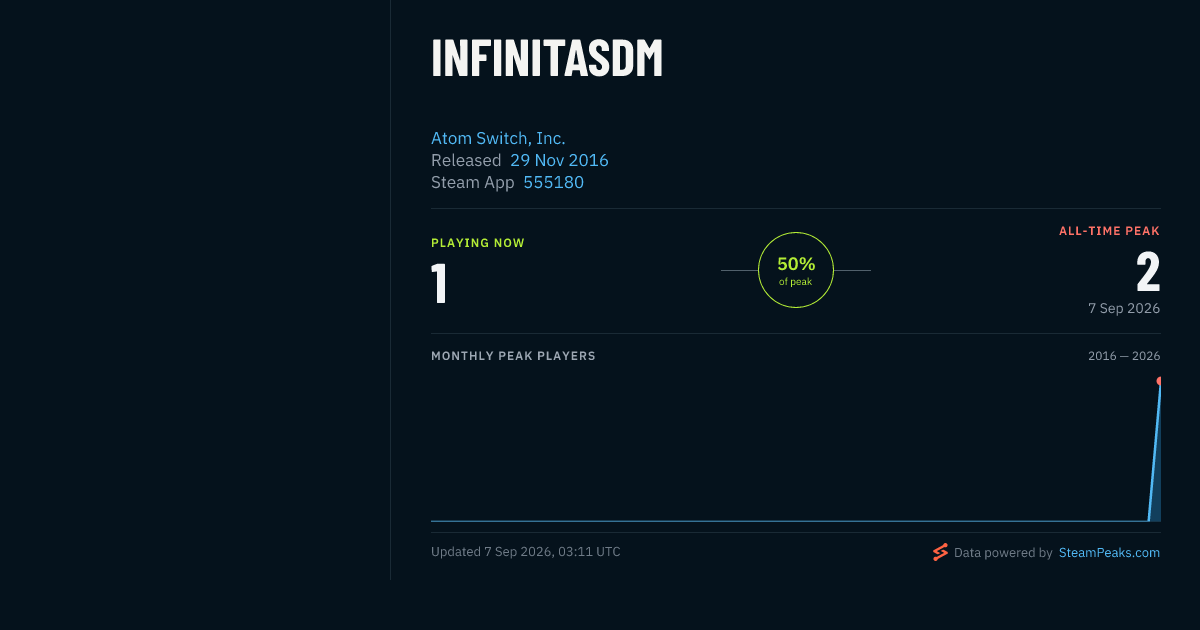Viewport: 1200px width, 630px height.
Task: Click the 50% of peak circle
Action: coord(796,270)
